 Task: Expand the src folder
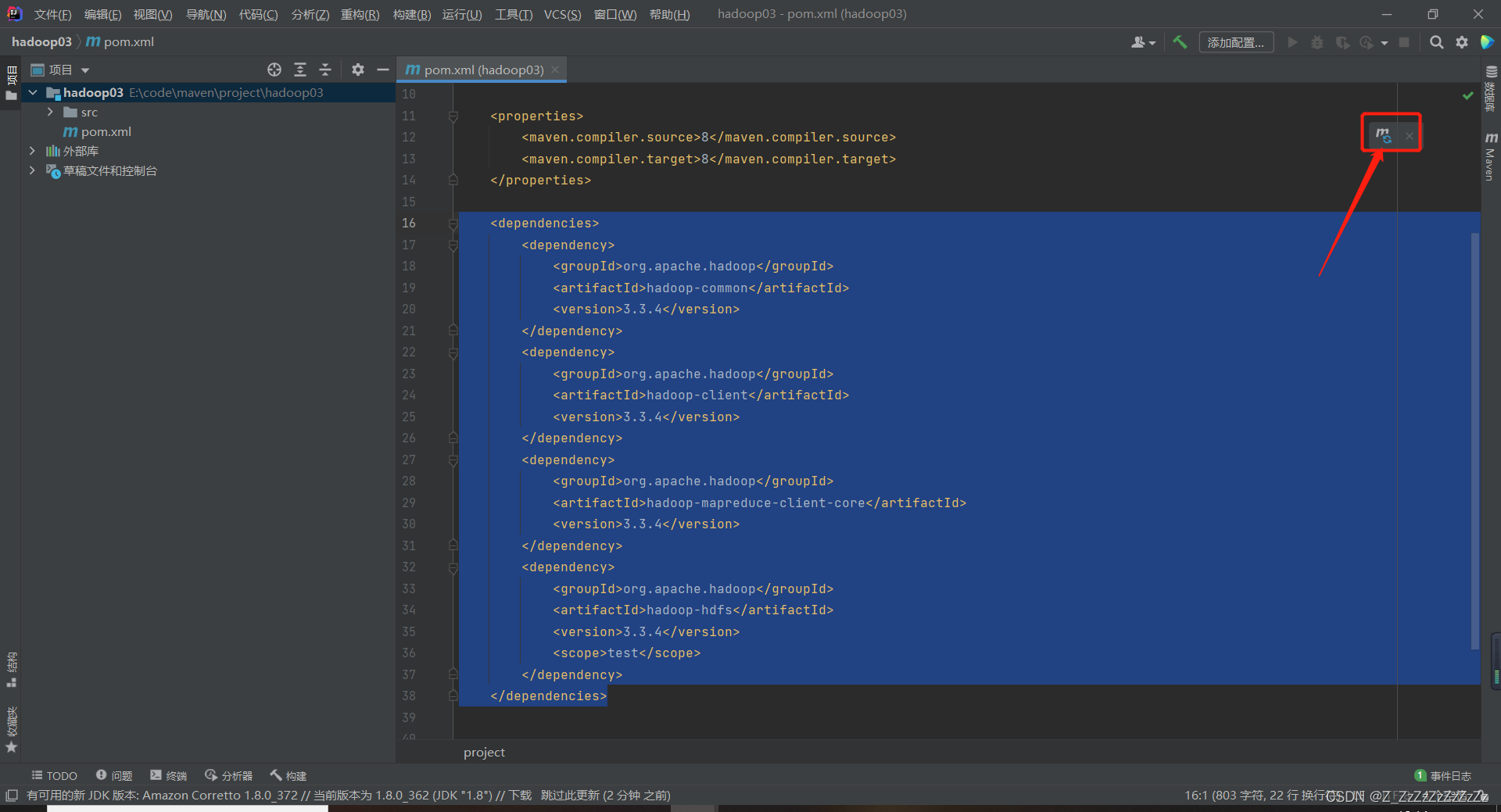[50, 112]
